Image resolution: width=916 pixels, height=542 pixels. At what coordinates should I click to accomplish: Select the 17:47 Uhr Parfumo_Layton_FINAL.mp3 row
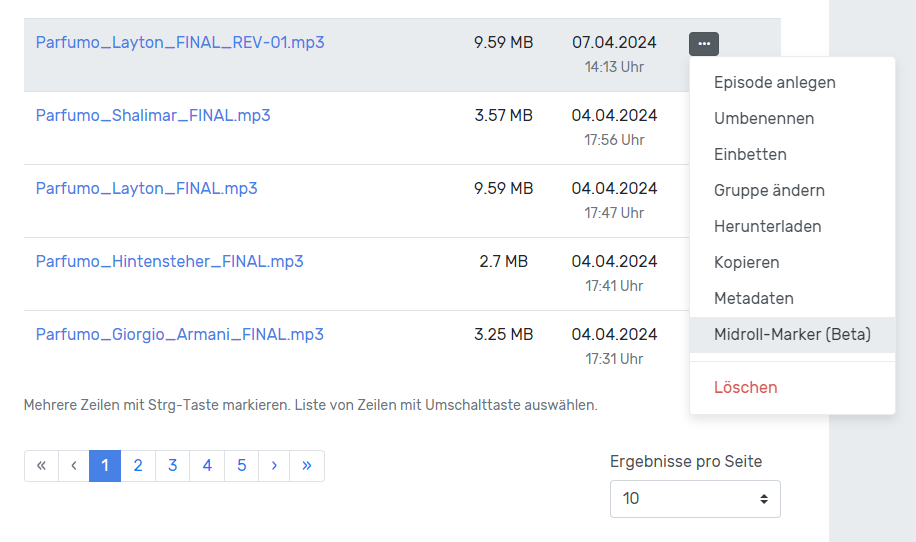(x=400, y=201)
